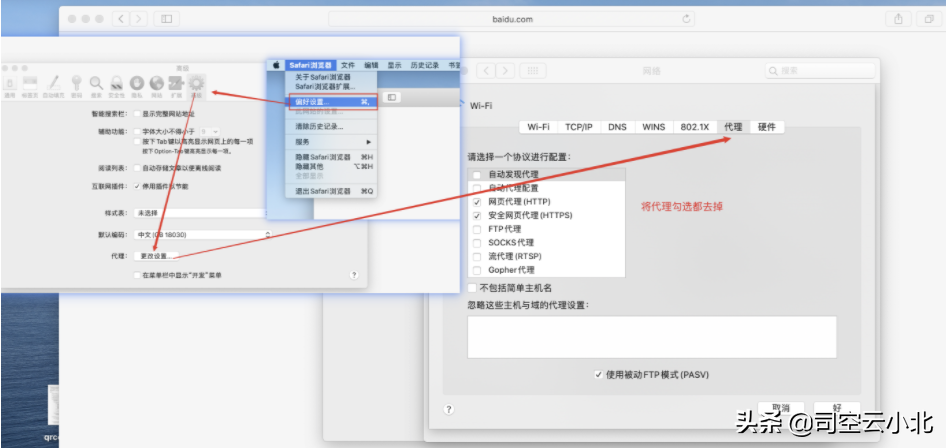Choose 偏好设置… menu item
The width and height of the screenshot is (946, 448).
click(333, 102)
